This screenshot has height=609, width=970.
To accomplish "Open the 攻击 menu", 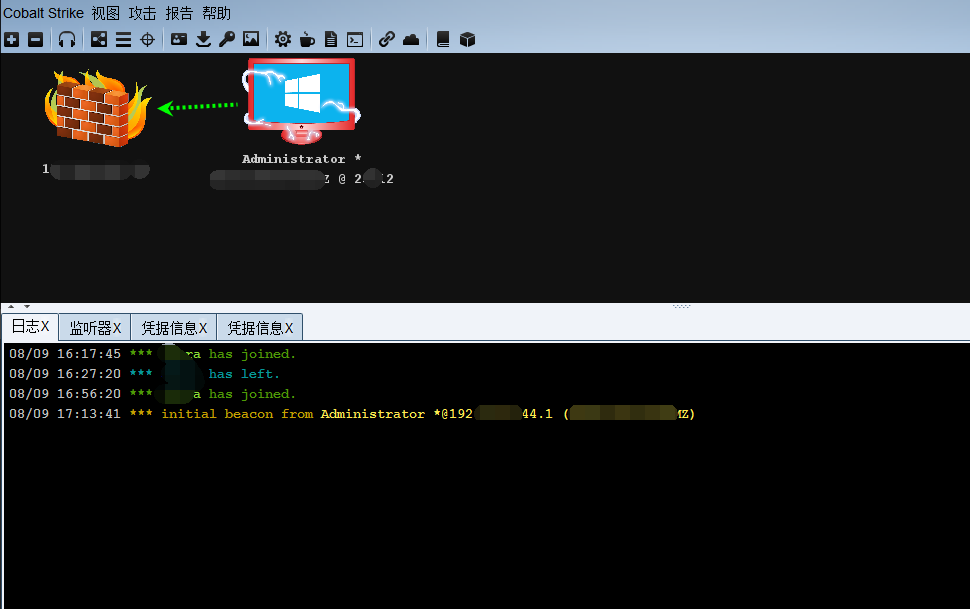I will (142, 13).
